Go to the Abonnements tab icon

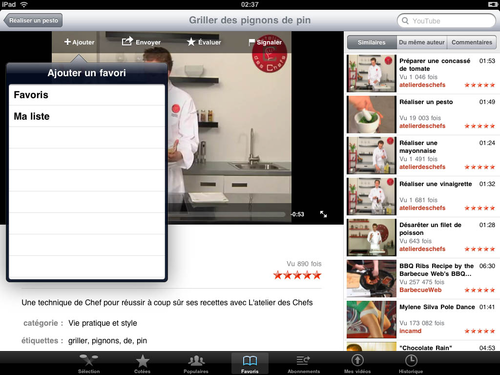pyautogui.click(x=303, y=360)
